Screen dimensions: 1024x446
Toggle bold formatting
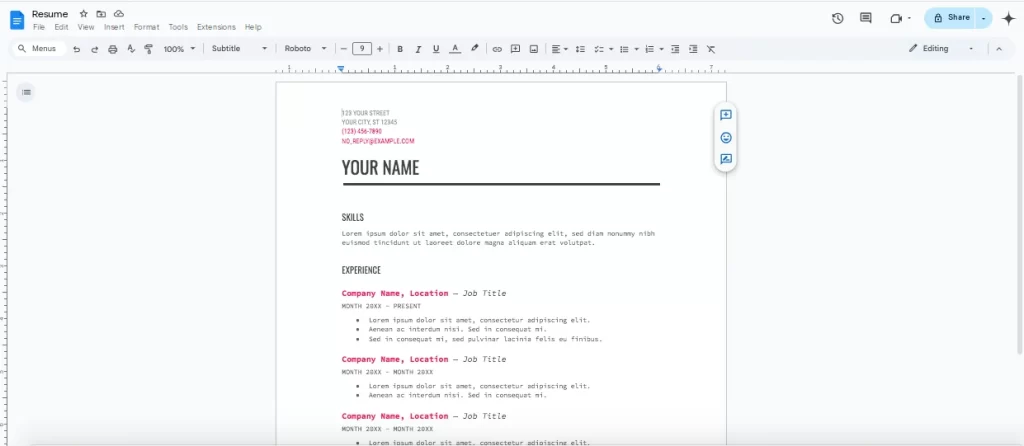[400, 49]
